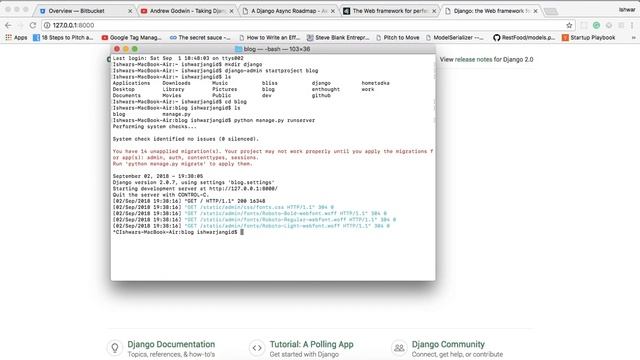Open the Django Documentation link
Viewport: 640px width, 360px height.
(x=171, y=344)
